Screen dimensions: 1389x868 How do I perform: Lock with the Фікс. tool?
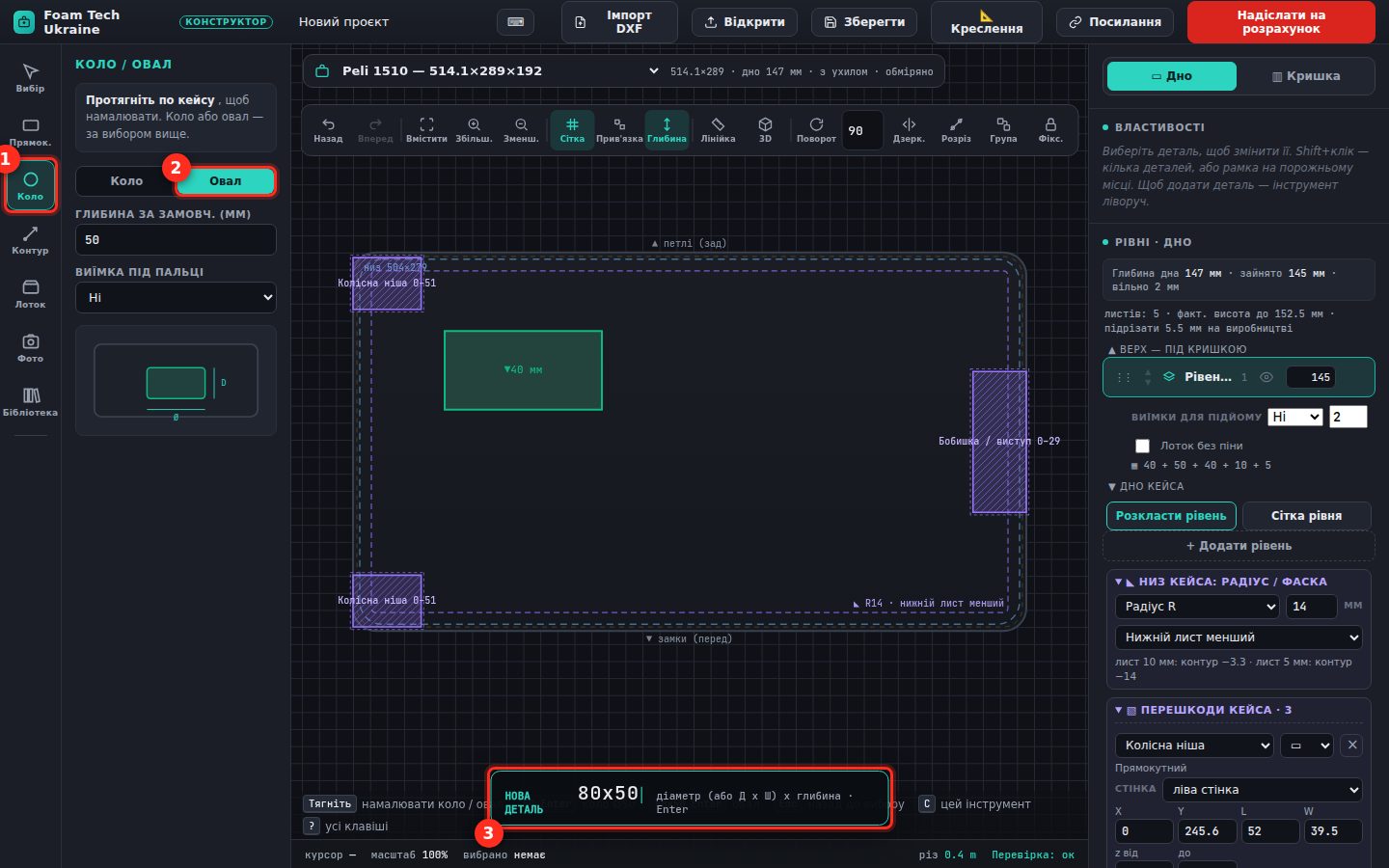point(1050,130)
